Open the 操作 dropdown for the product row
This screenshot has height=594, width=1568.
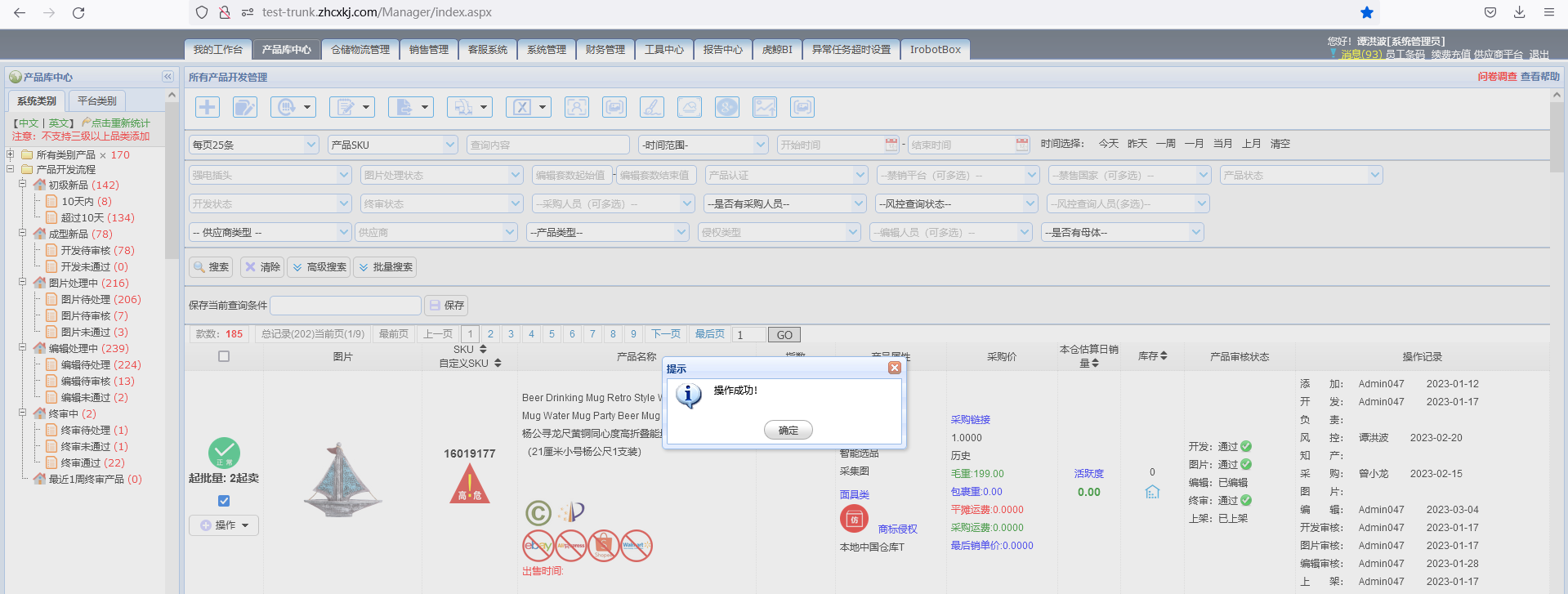[x=224, y=525]
